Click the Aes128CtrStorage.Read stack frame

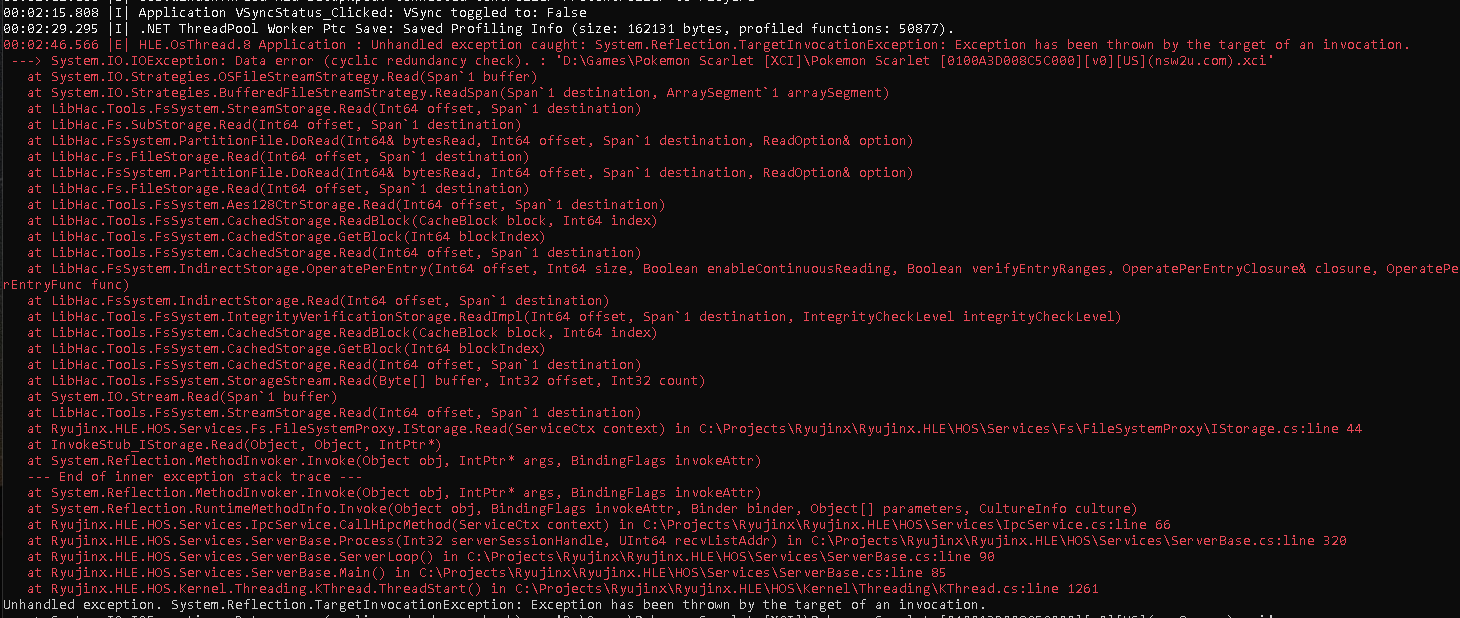click(346, 205)
